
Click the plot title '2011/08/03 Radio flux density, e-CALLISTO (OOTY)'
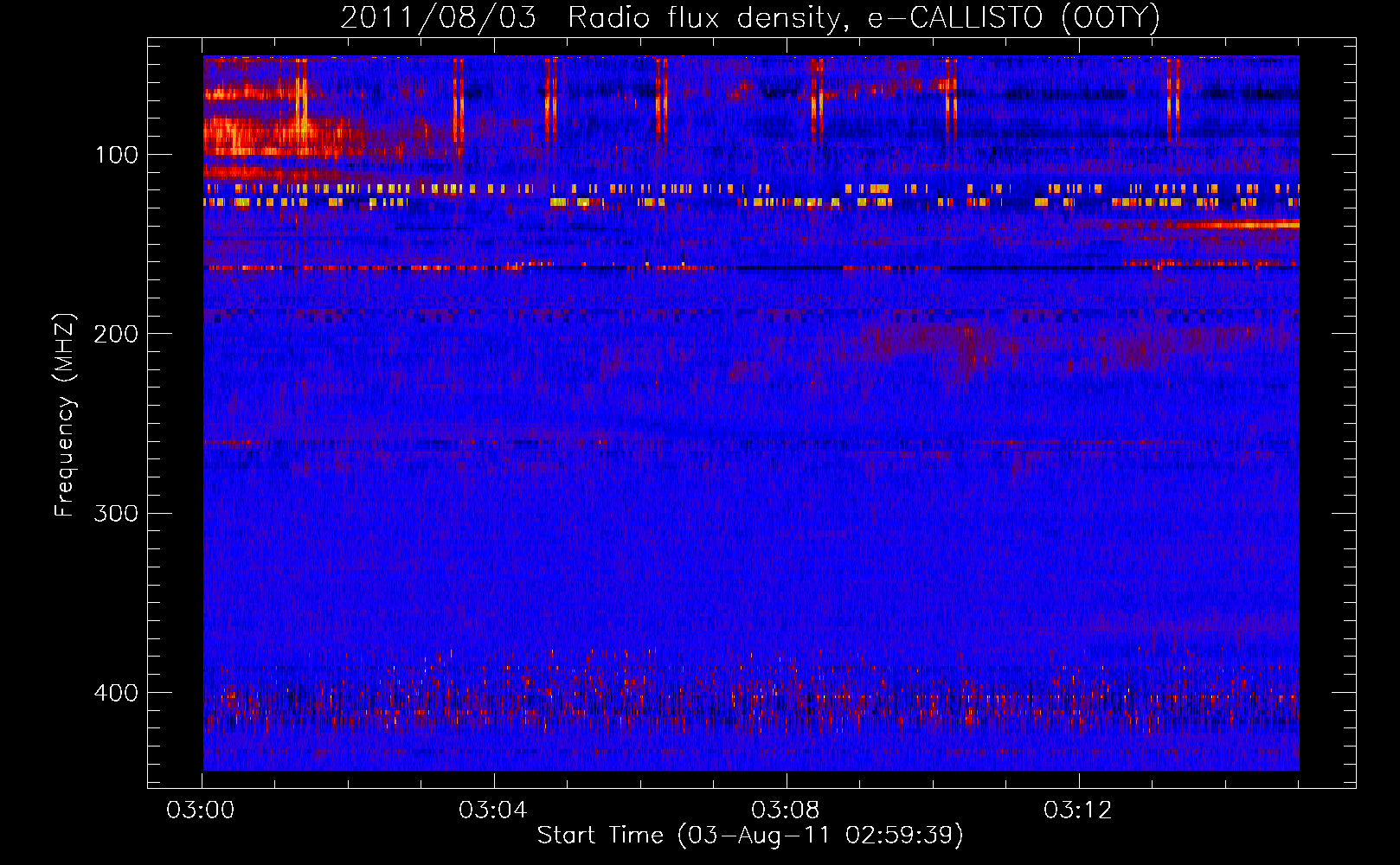click(x=750, y=17)
